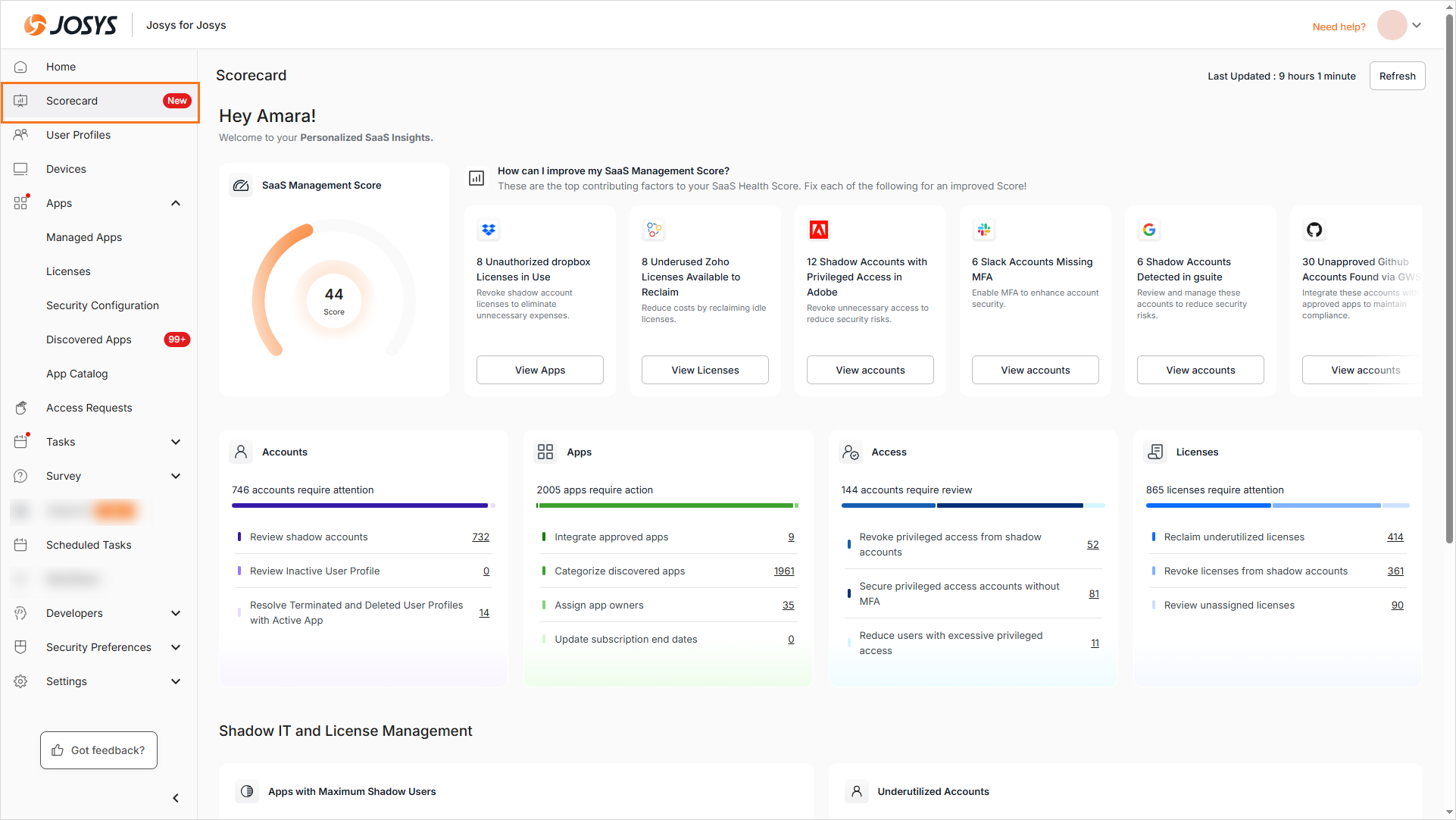The width and height of the screenshot is (1456, 820).
Task: Click the Slack icon on the MFA card
Action: point(984,230)
